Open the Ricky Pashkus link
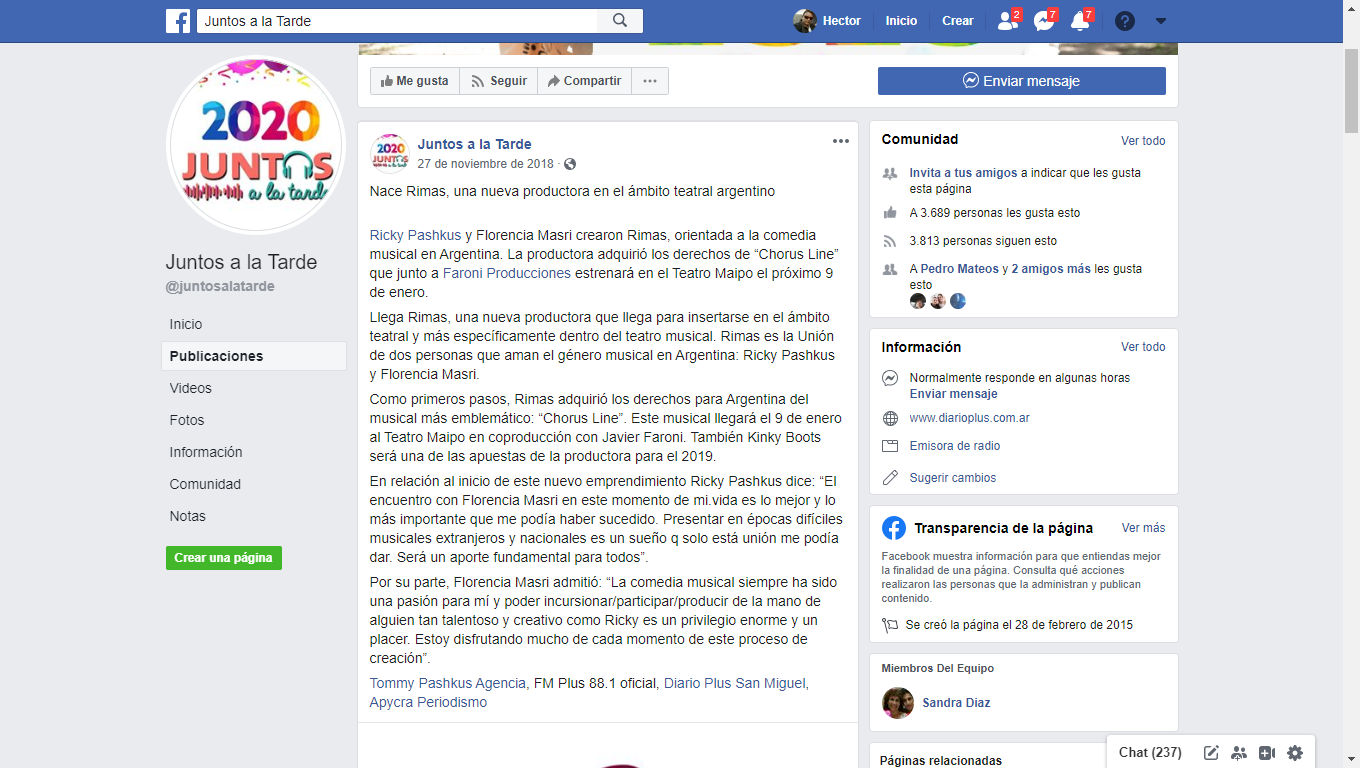This screenshot has width=1360, height=768. click(415, 235)
